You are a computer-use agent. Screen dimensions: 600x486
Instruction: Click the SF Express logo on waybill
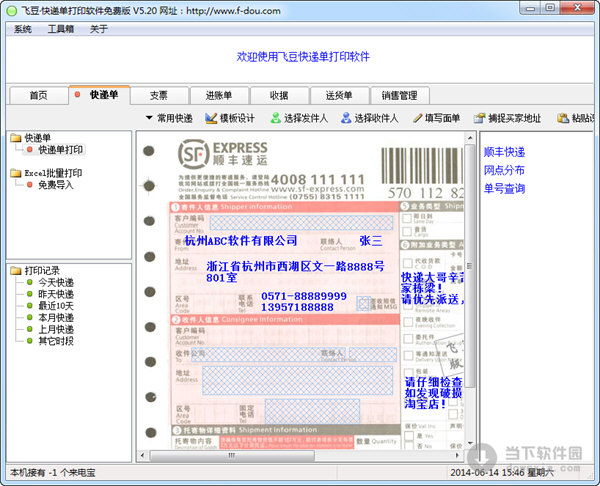tap(223, 154)
